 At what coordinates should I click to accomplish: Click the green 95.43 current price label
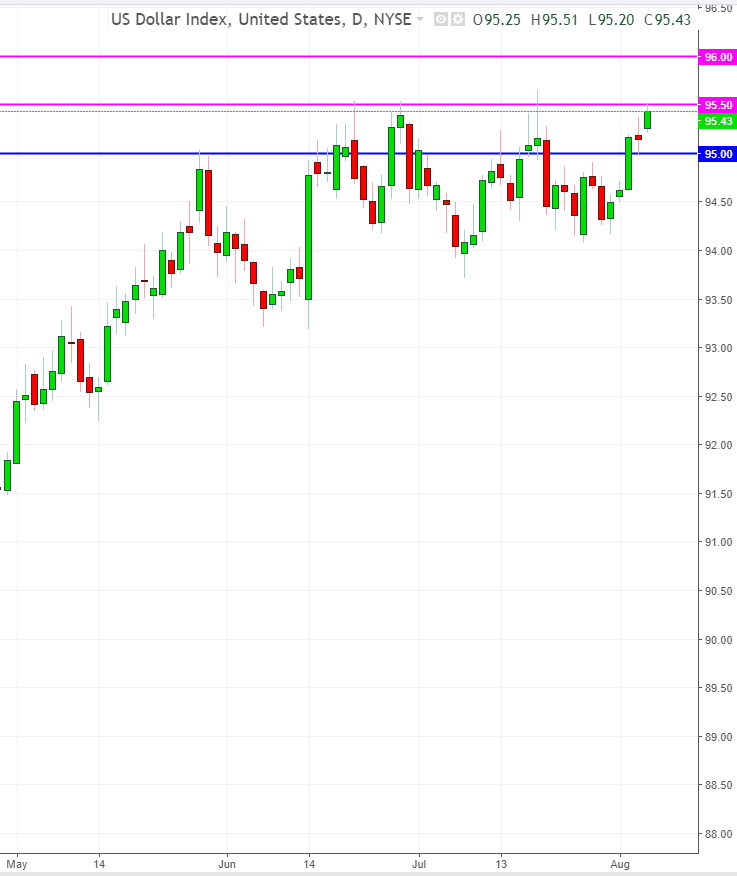718,121
